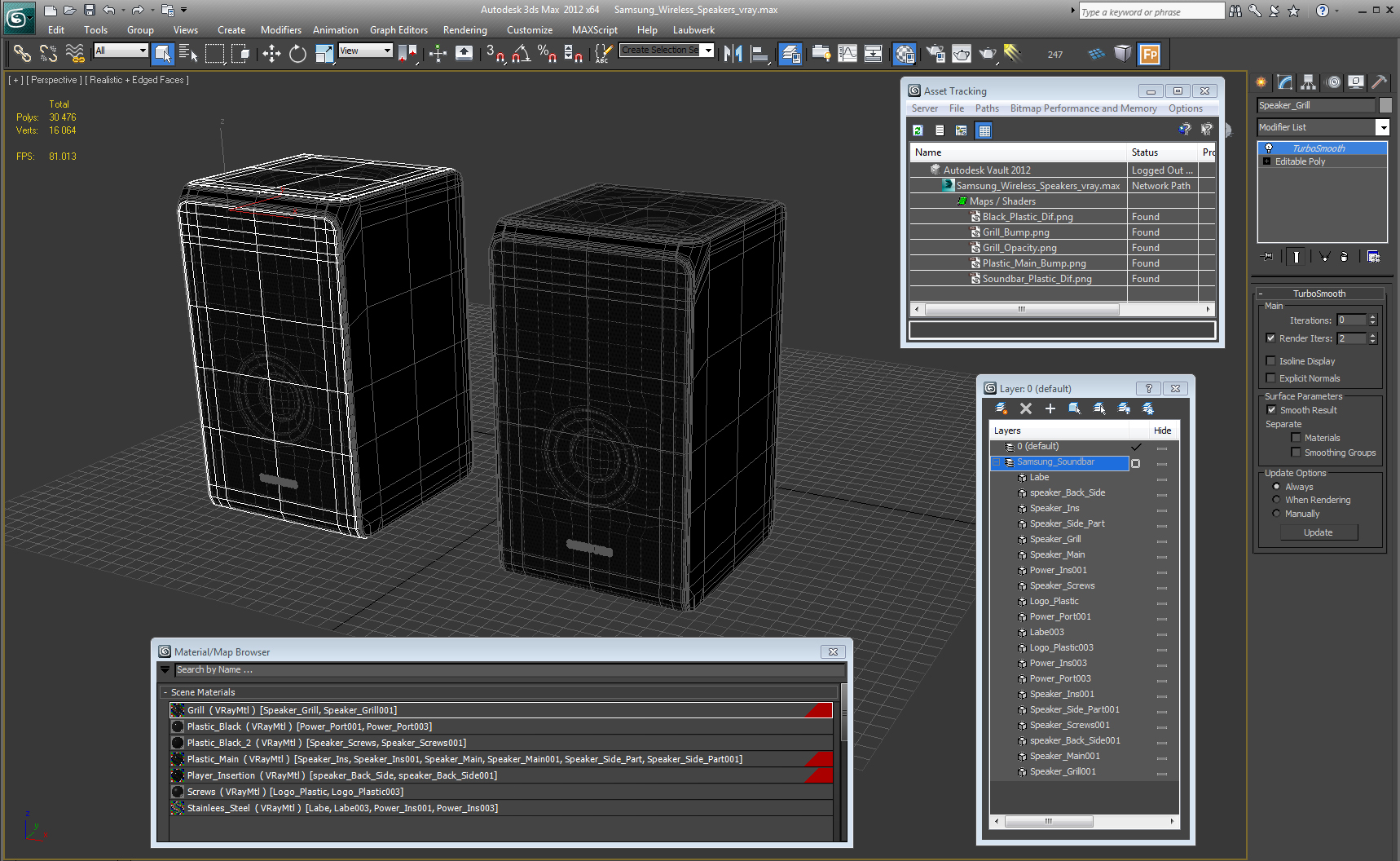Click the Update button in TurboSmooth

click(1318, 532)
